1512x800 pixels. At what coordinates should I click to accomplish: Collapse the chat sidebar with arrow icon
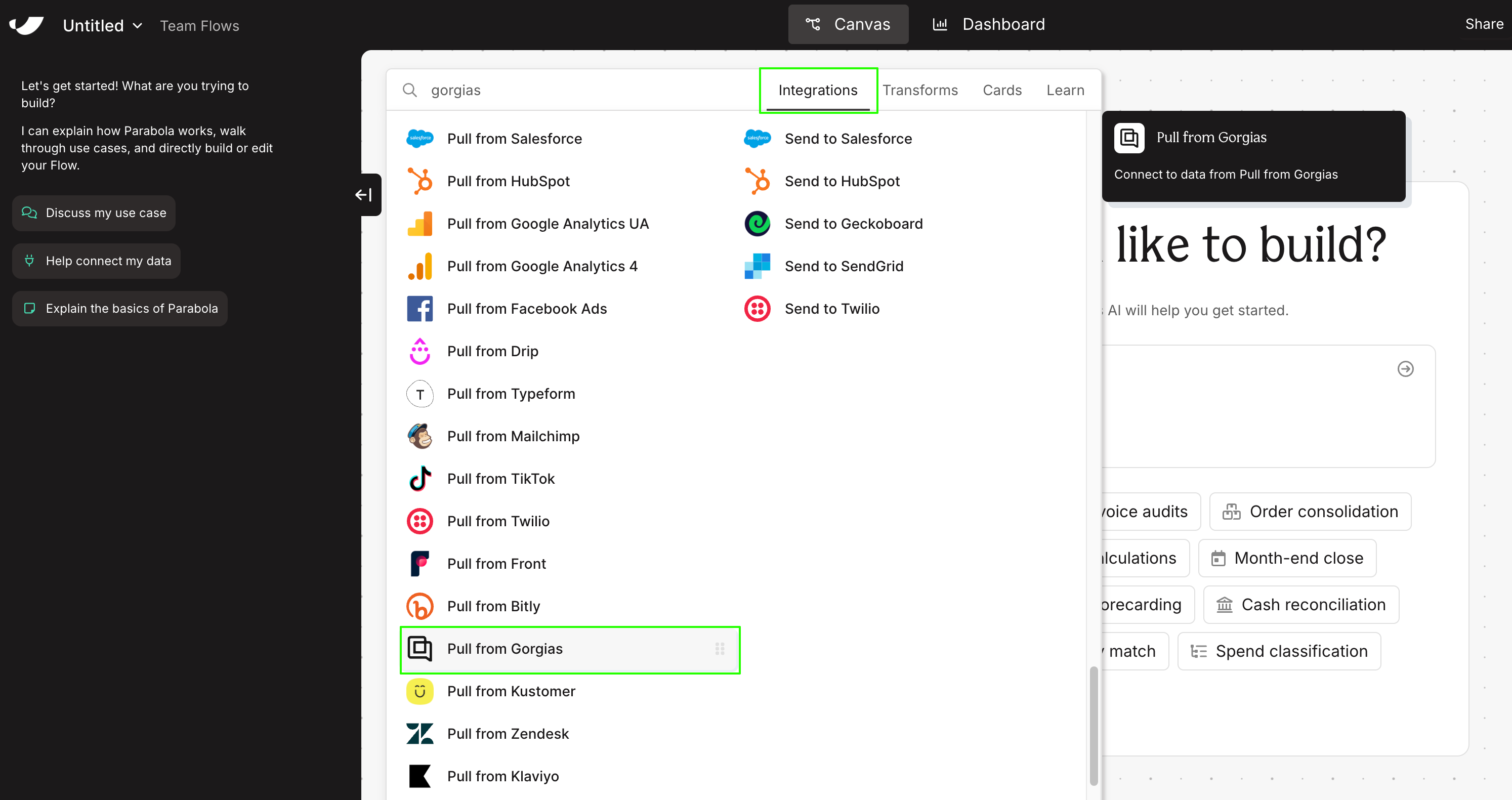pos(363,195)
